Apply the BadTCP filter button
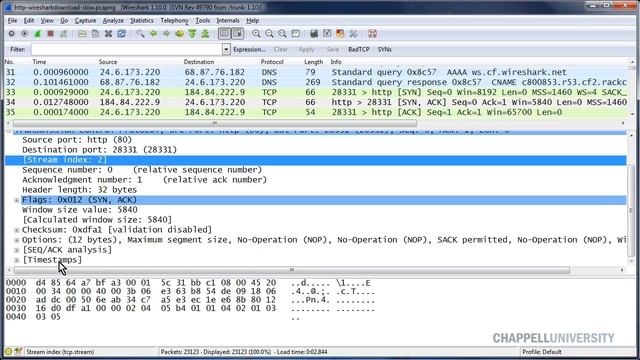640x360 pixels. (x=358, y=49)
